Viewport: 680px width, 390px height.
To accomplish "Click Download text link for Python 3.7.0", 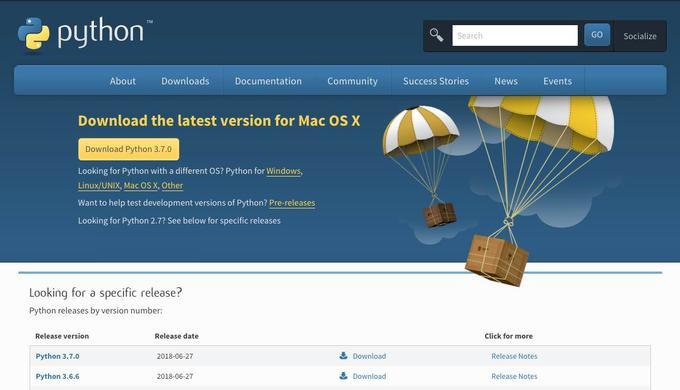I will 369,356.
